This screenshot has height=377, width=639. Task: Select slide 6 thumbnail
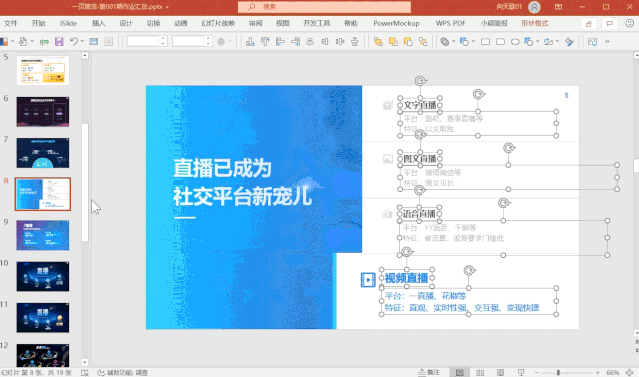pos(43,112)
